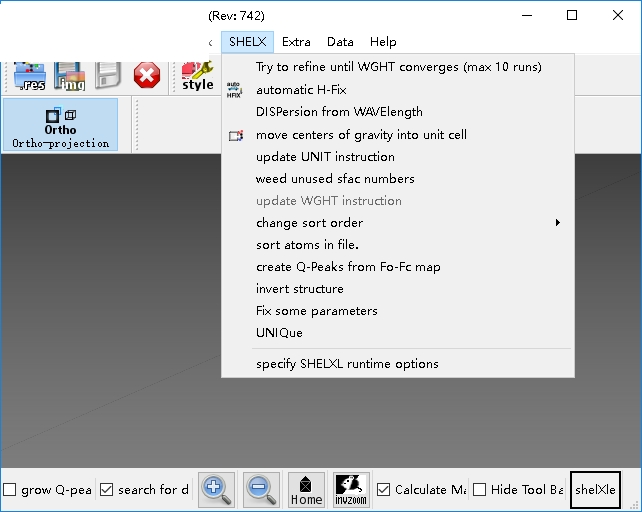Click the menu bar scroll-left chevron

coord(211,43)
